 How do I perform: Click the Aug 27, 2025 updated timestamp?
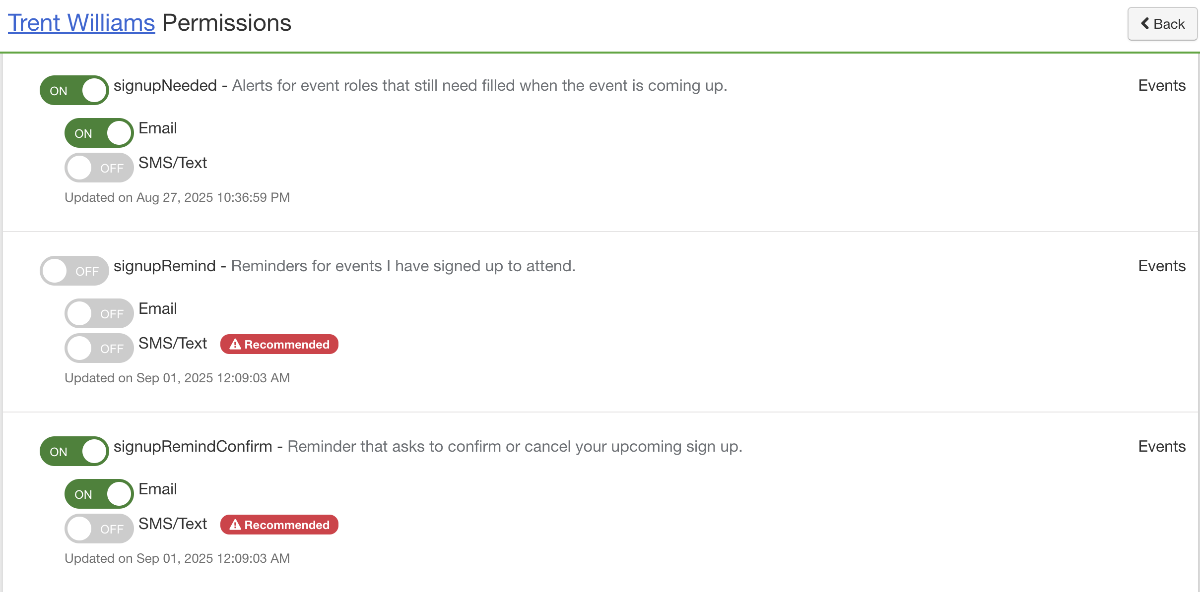tap(177, 198)
